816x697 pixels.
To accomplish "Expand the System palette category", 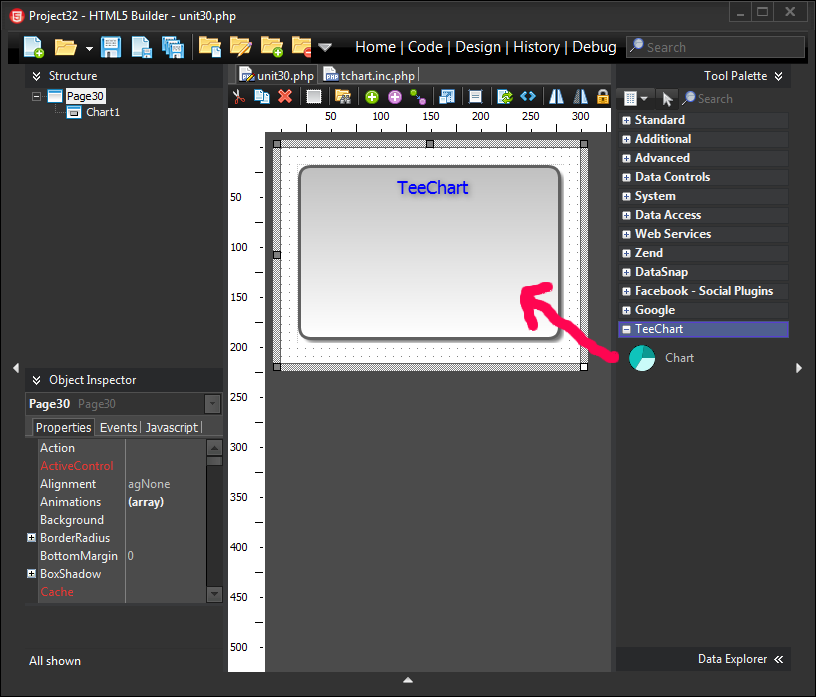I will click(x=627, y=196).
